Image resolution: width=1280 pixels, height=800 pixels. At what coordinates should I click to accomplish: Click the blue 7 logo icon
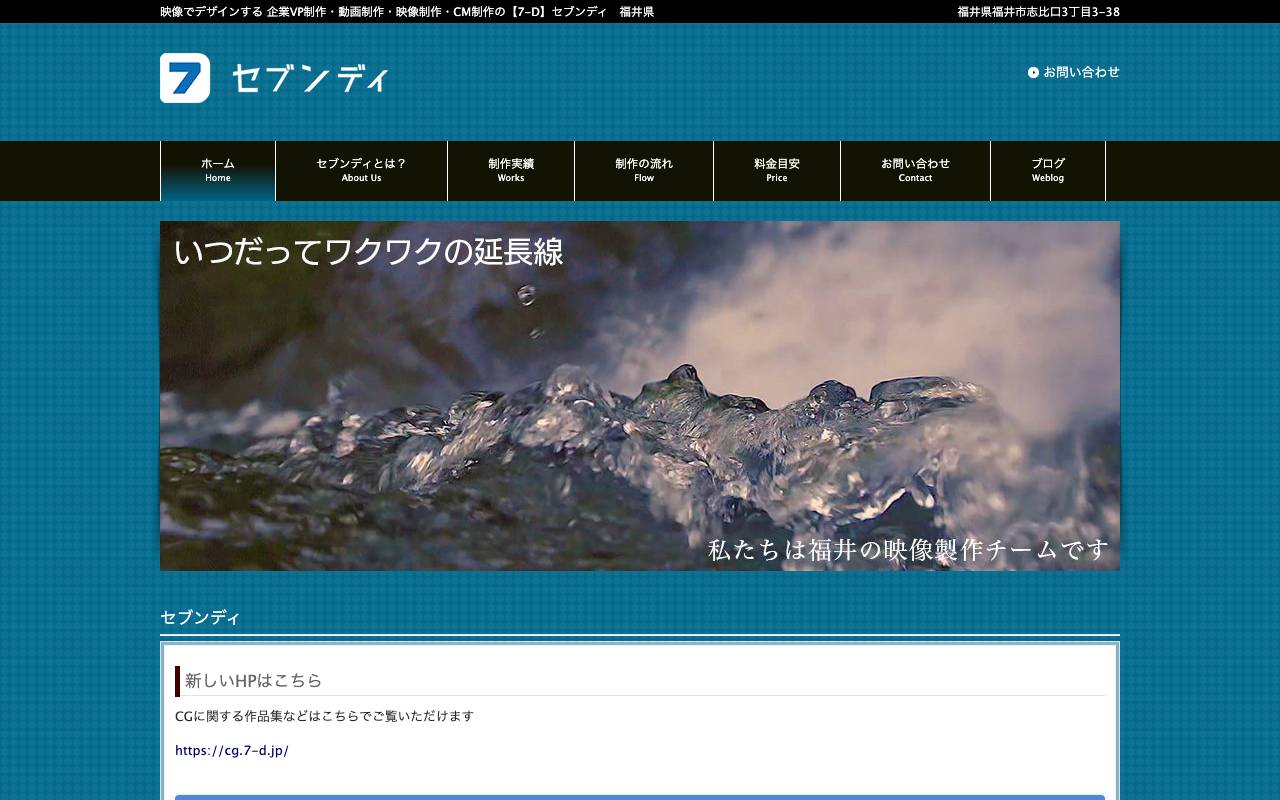(185, 78)
